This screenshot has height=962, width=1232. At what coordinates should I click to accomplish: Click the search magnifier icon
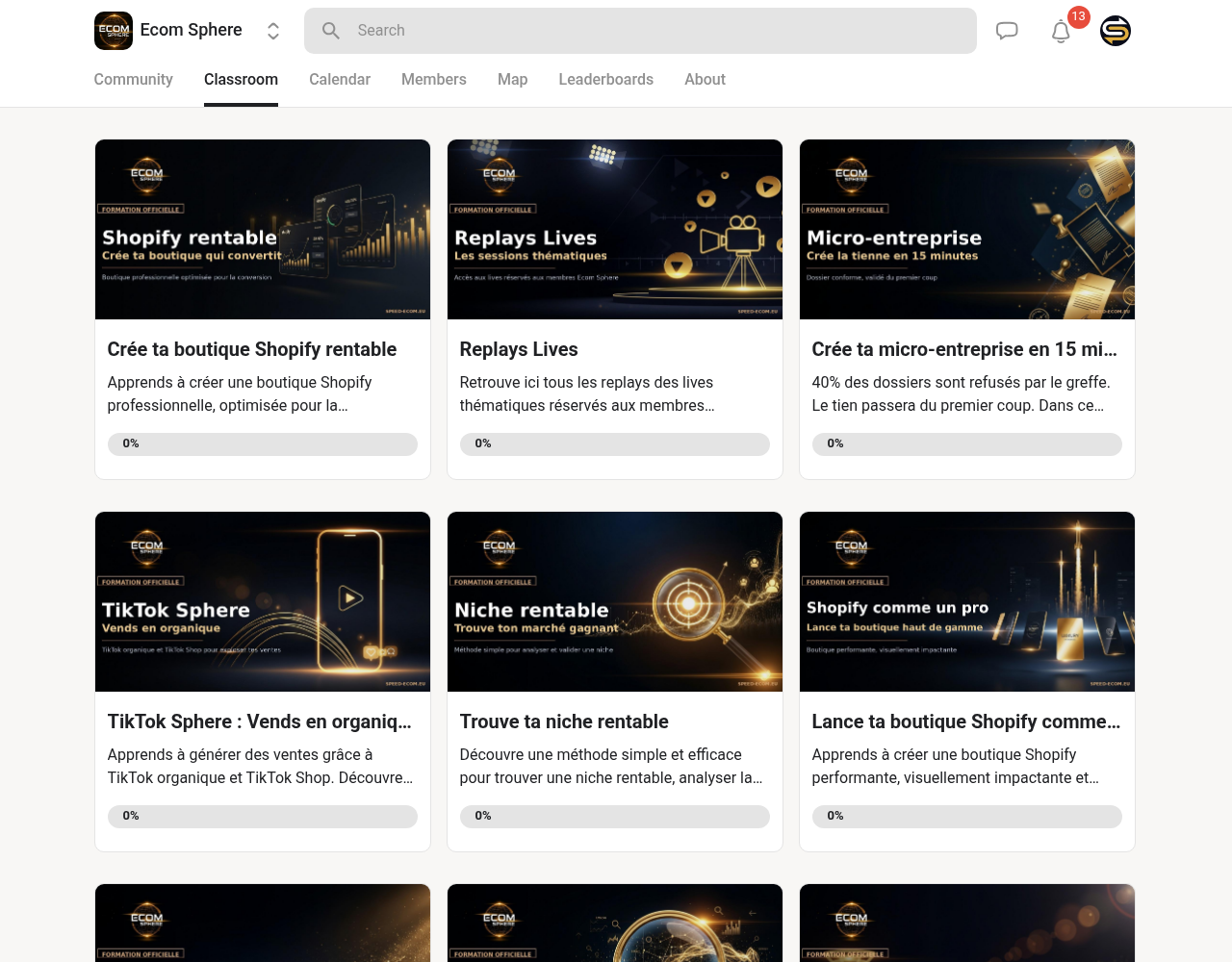tap(331, 31)
